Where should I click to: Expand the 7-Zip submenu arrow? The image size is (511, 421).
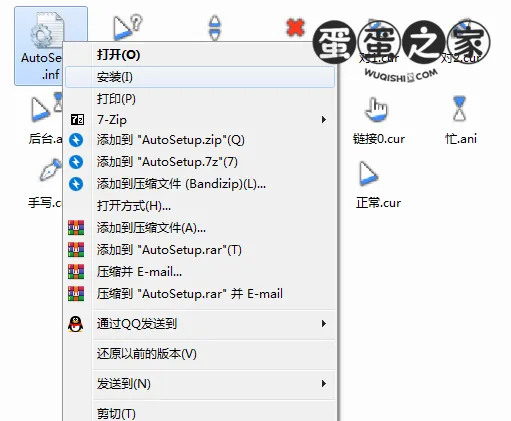click(324, 119)
